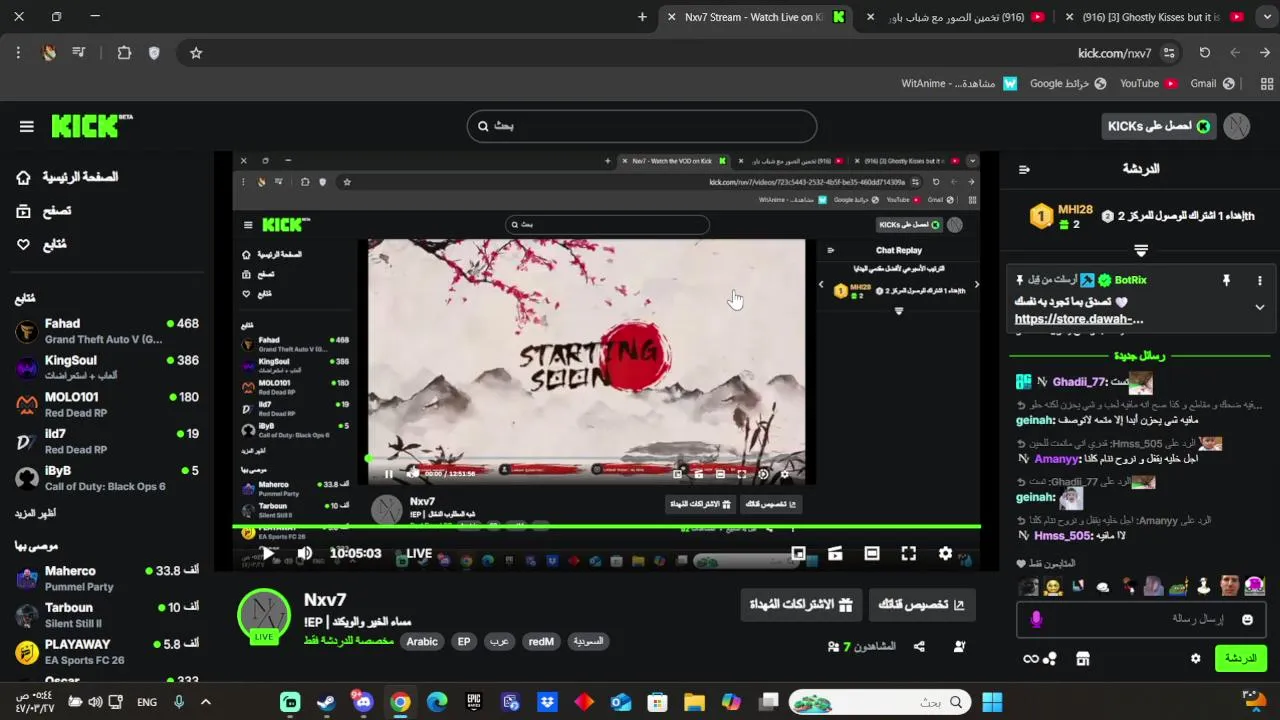Open the Kick hamburger sidebar menu
This screenshot has width=1280, height=720.
[x=27, y=126]
